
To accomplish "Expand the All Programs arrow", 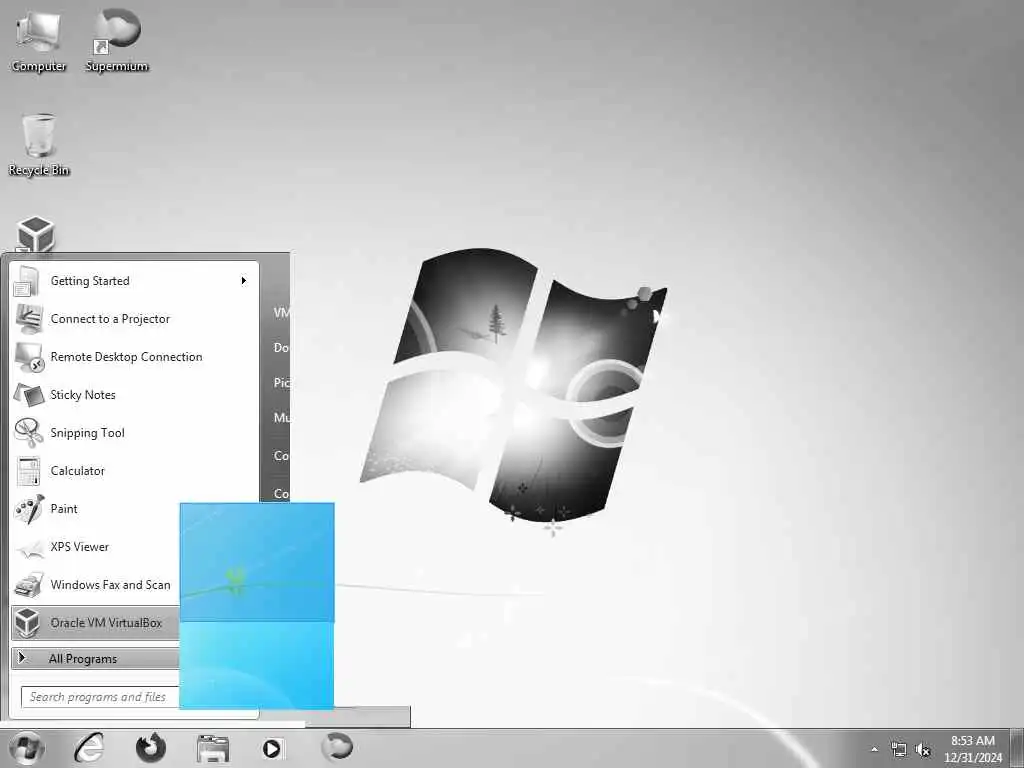I will [22, 658].
